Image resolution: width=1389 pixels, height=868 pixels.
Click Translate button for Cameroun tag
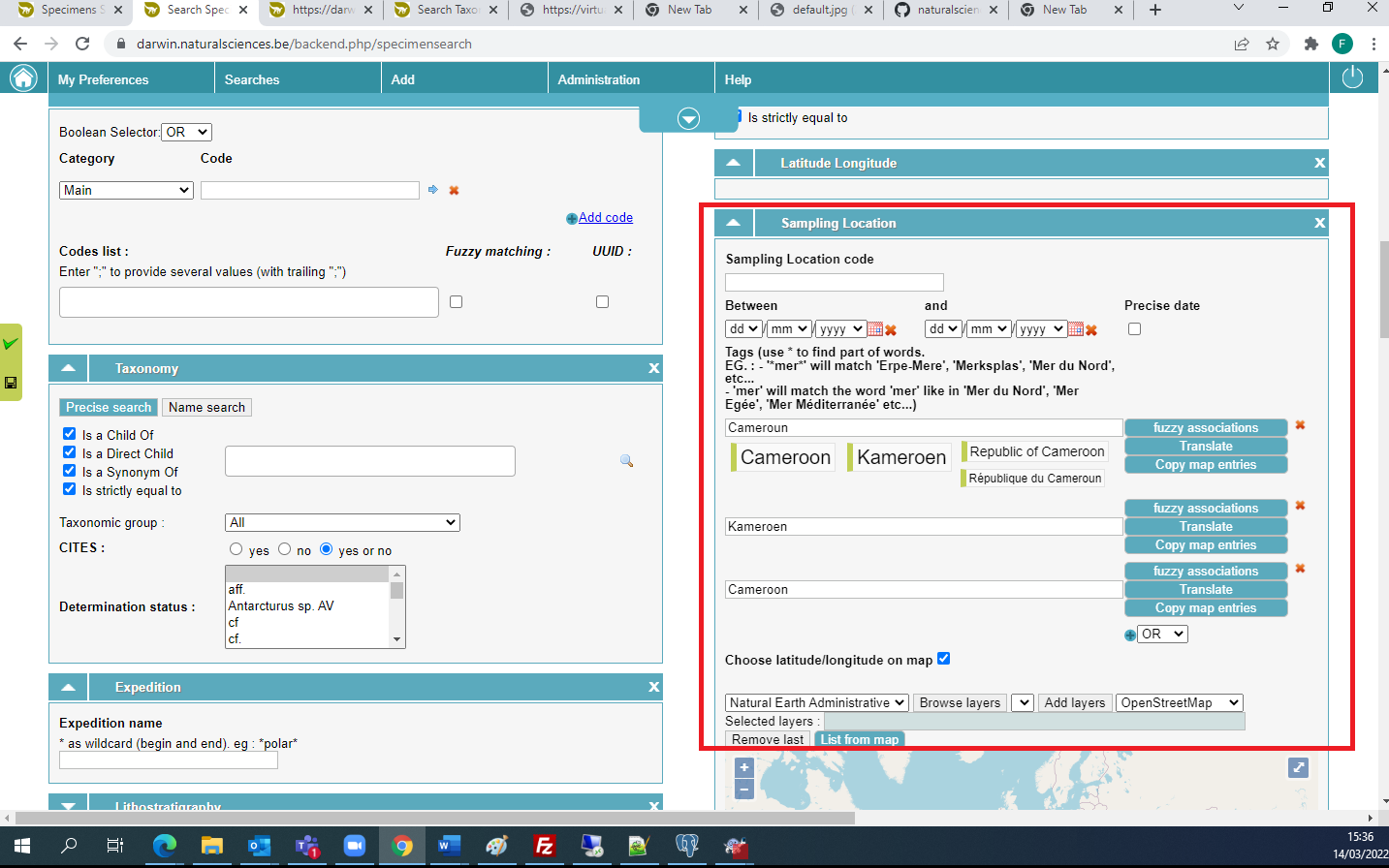pyautogui.click(x=1205, y=447)
